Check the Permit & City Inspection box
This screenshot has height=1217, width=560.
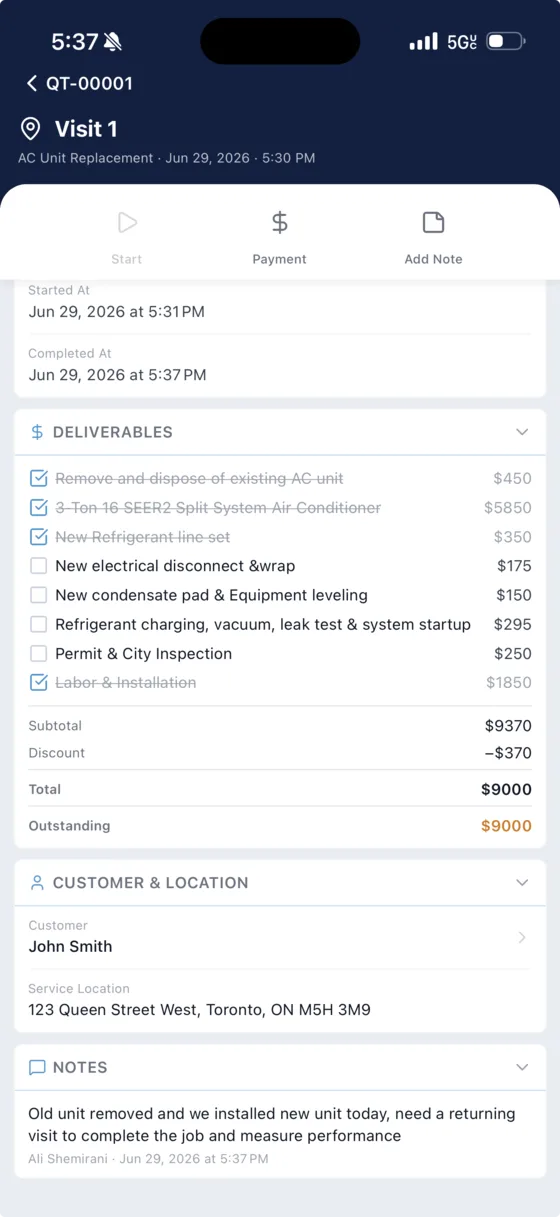pyautogui.click(x=38, y=654)
